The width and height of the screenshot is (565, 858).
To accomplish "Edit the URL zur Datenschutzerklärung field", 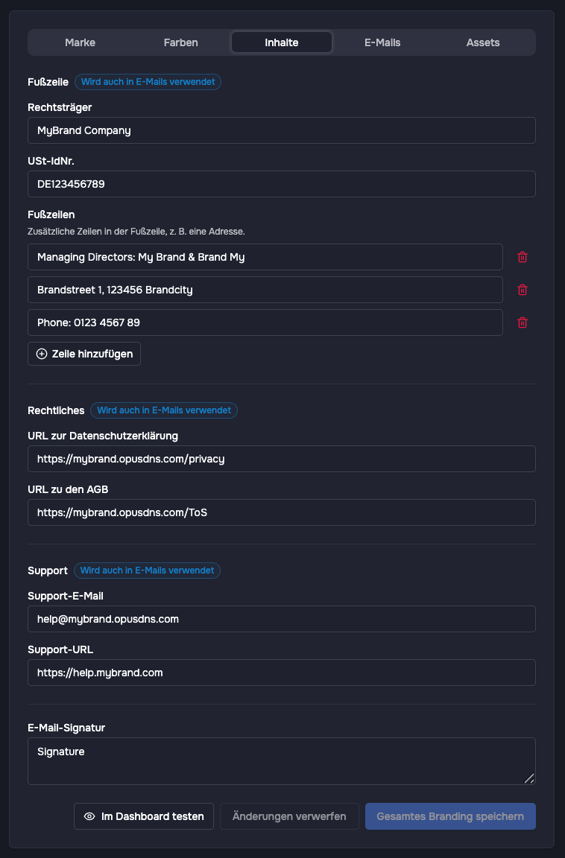I will (x=282, y=459).
